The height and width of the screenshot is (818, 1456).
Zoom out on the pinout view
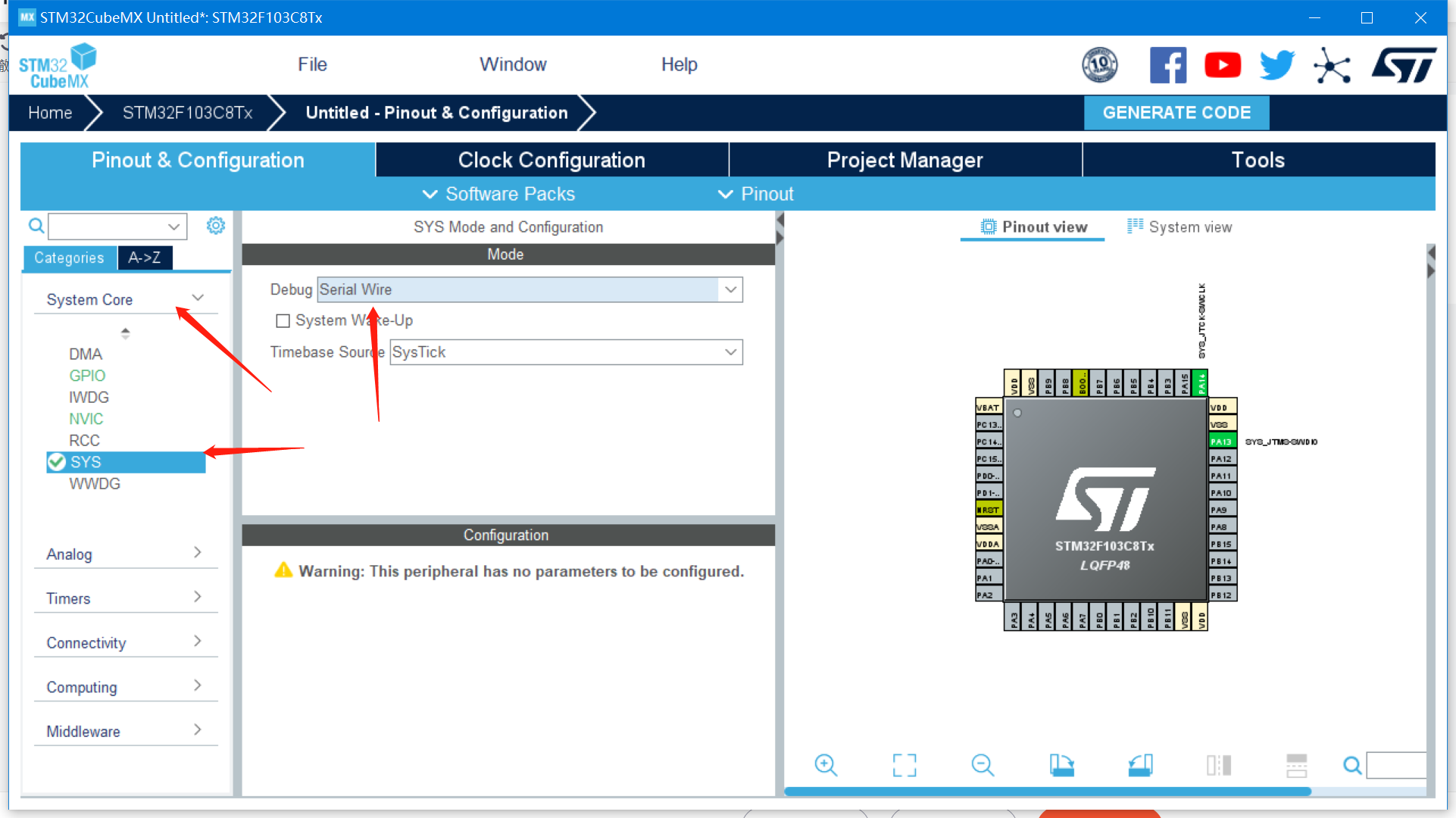tap(983, 765)
